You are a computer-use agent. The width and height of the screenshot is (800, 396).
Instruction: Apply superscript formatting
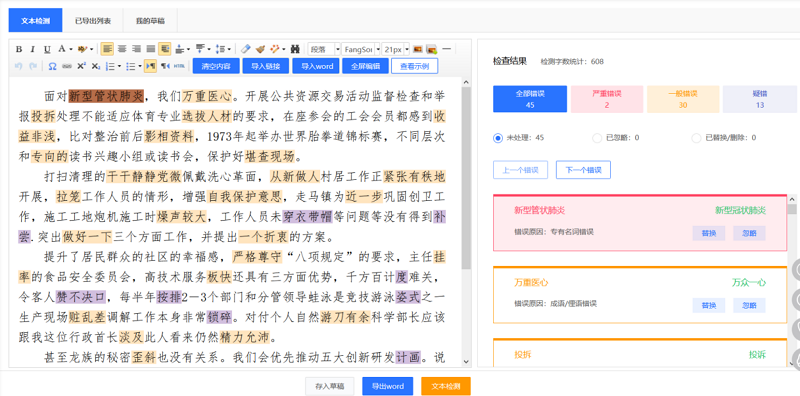81,66
